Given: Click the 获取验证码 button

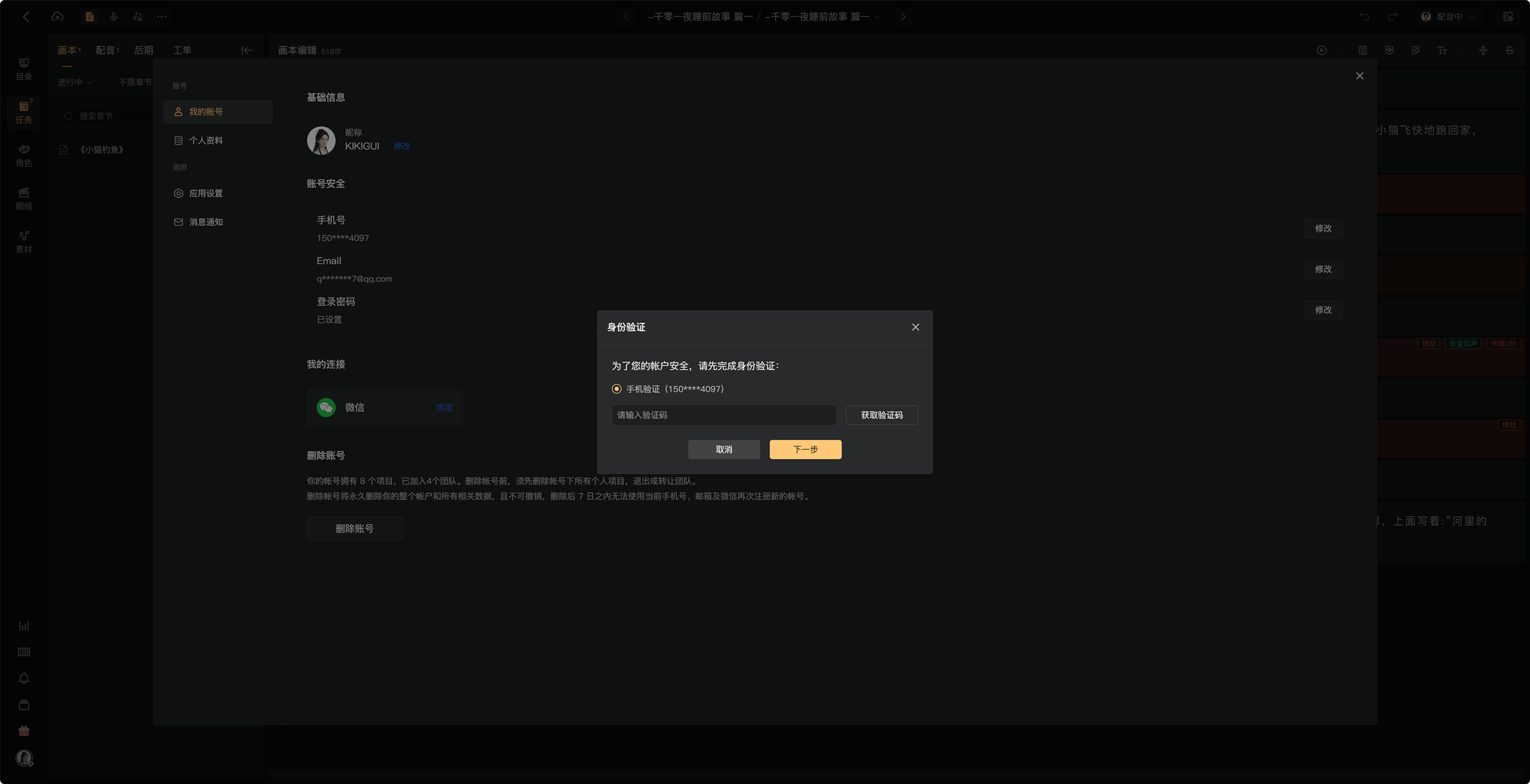Looking at the screenshot, I should point(881,415).
